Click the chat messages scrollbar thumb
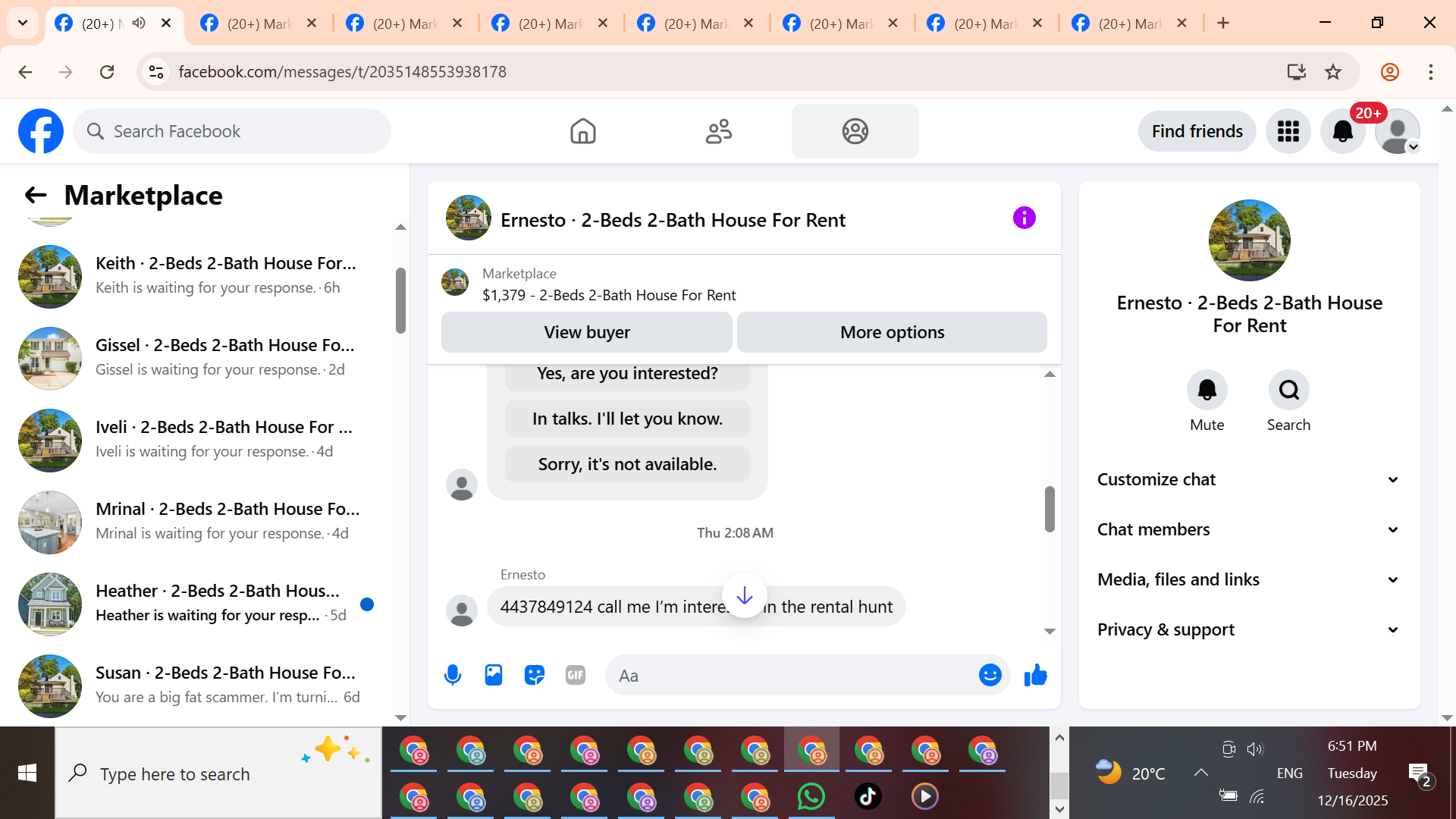1456x819 pixels. coord(1050,509)
